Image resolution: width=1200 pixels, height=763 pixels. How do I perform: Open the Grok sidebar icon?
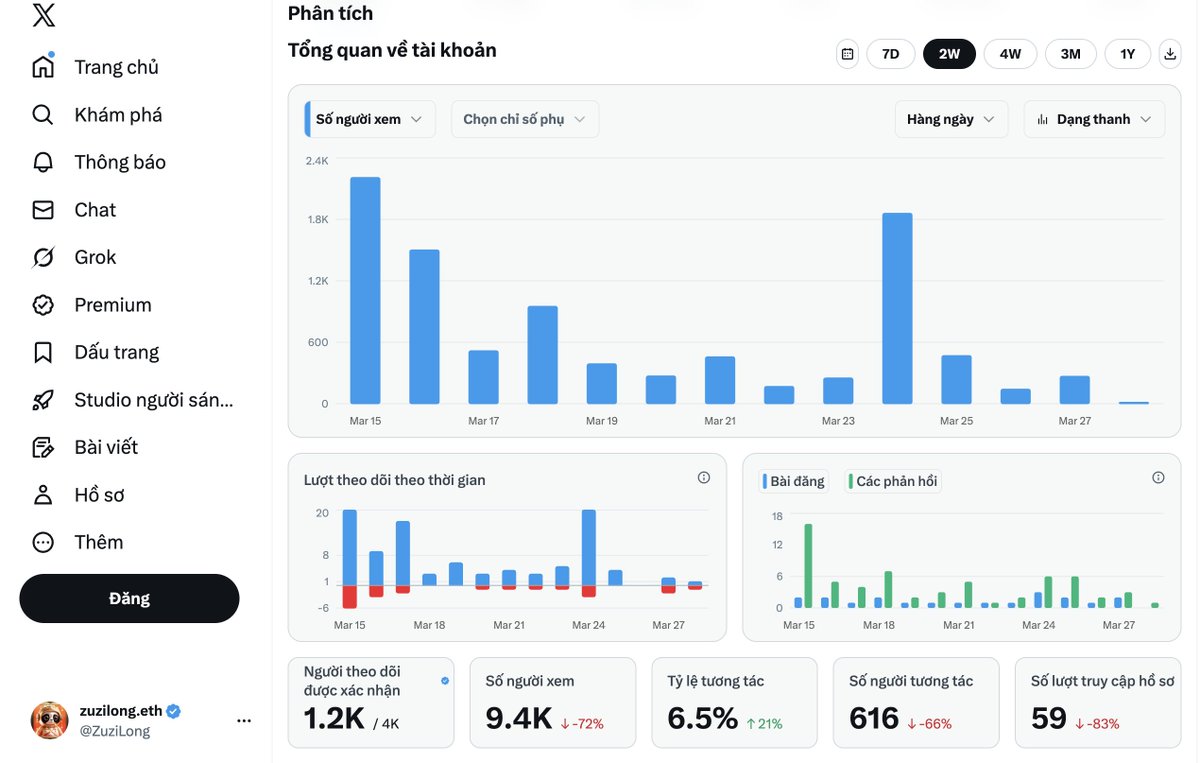coord(43,257)
